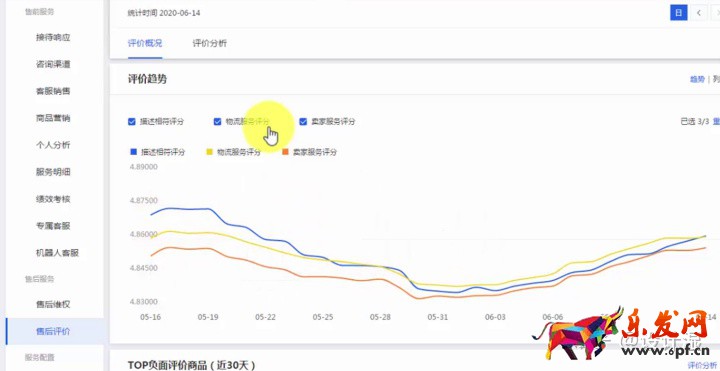The width and height of the screenshot is (720, 371).
Task: Select 售后评价 in the sidebar
Action: click(x=53, y=331)
